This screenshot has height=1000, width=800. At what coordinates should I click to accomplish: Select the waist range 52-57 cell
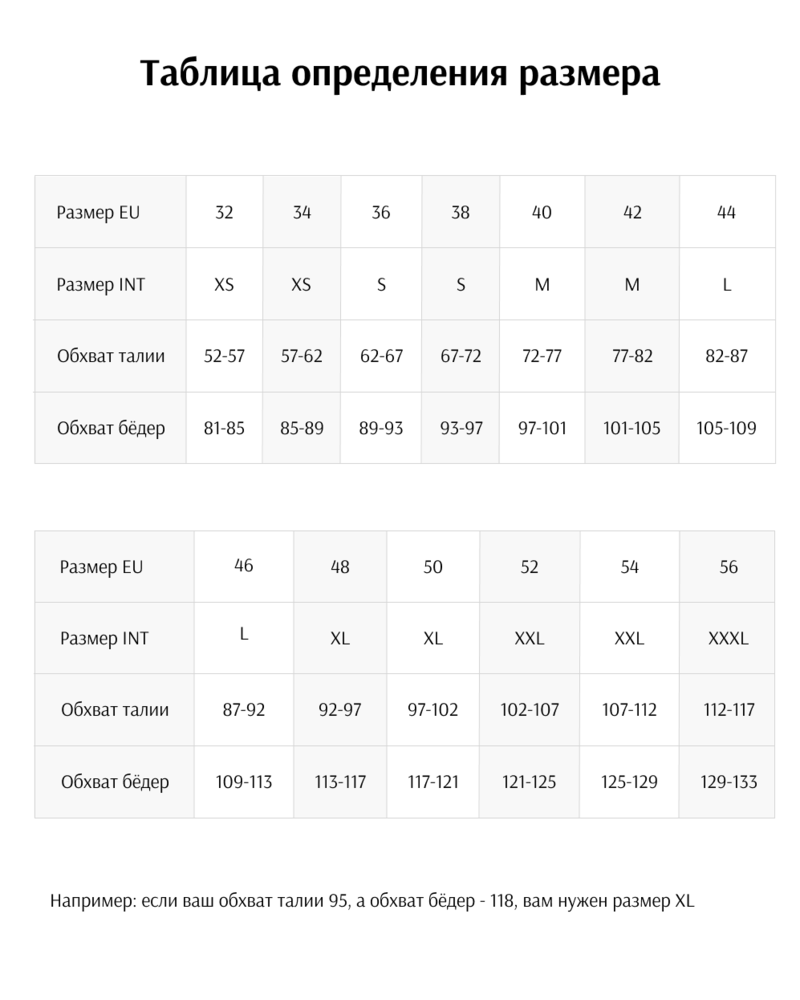click(x=224, y=356)
